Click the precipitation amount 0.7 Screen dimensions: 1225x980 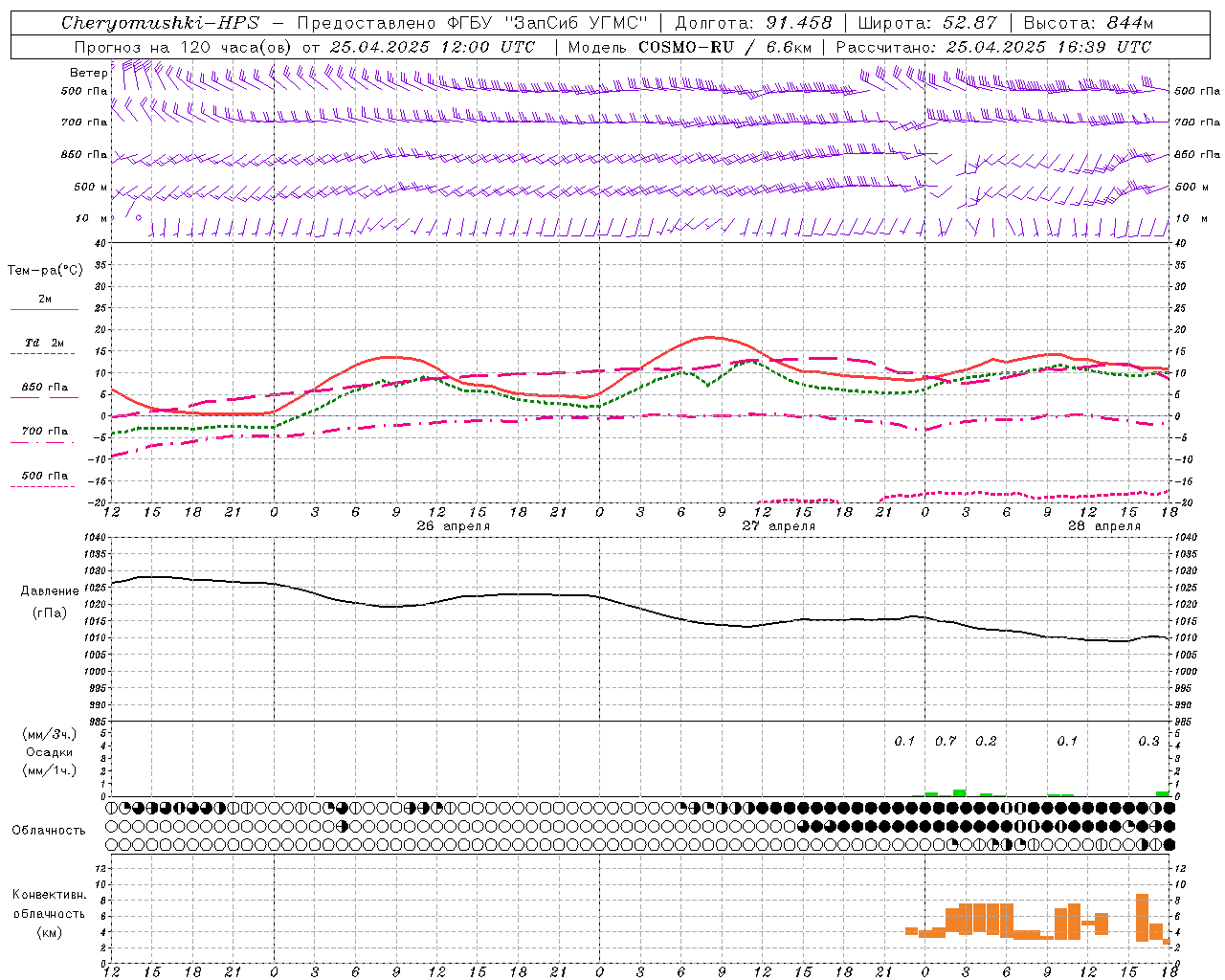(x=946, y=741)
